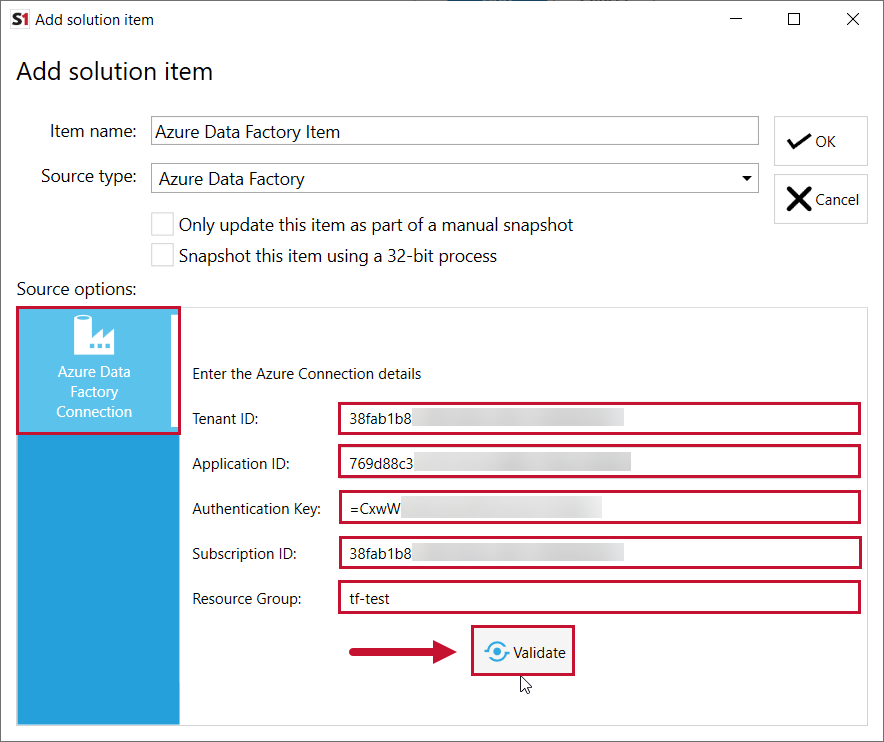Click the Validate button

click(523, 651)
